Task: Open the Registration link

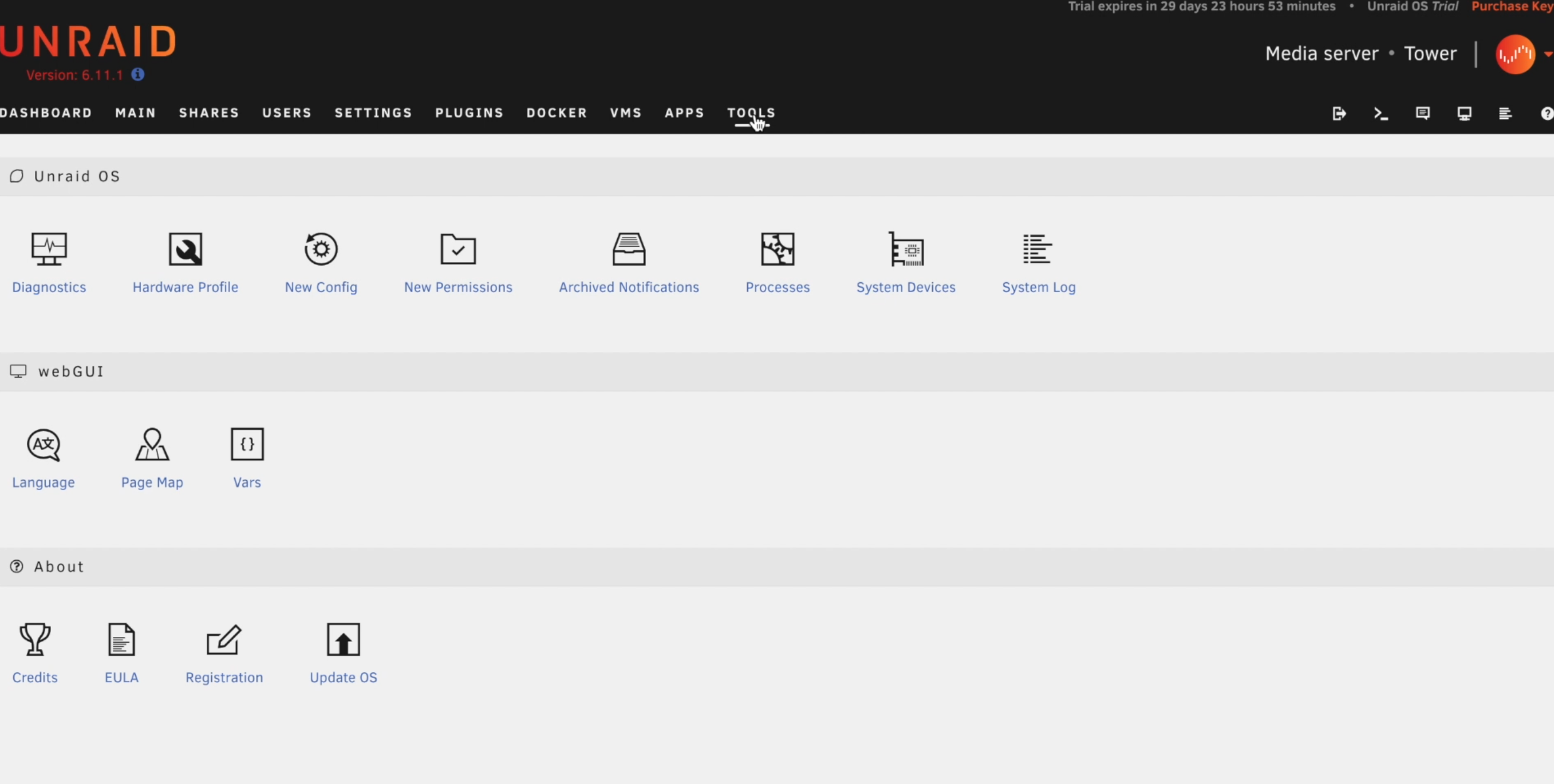Action: coord(224,677)
